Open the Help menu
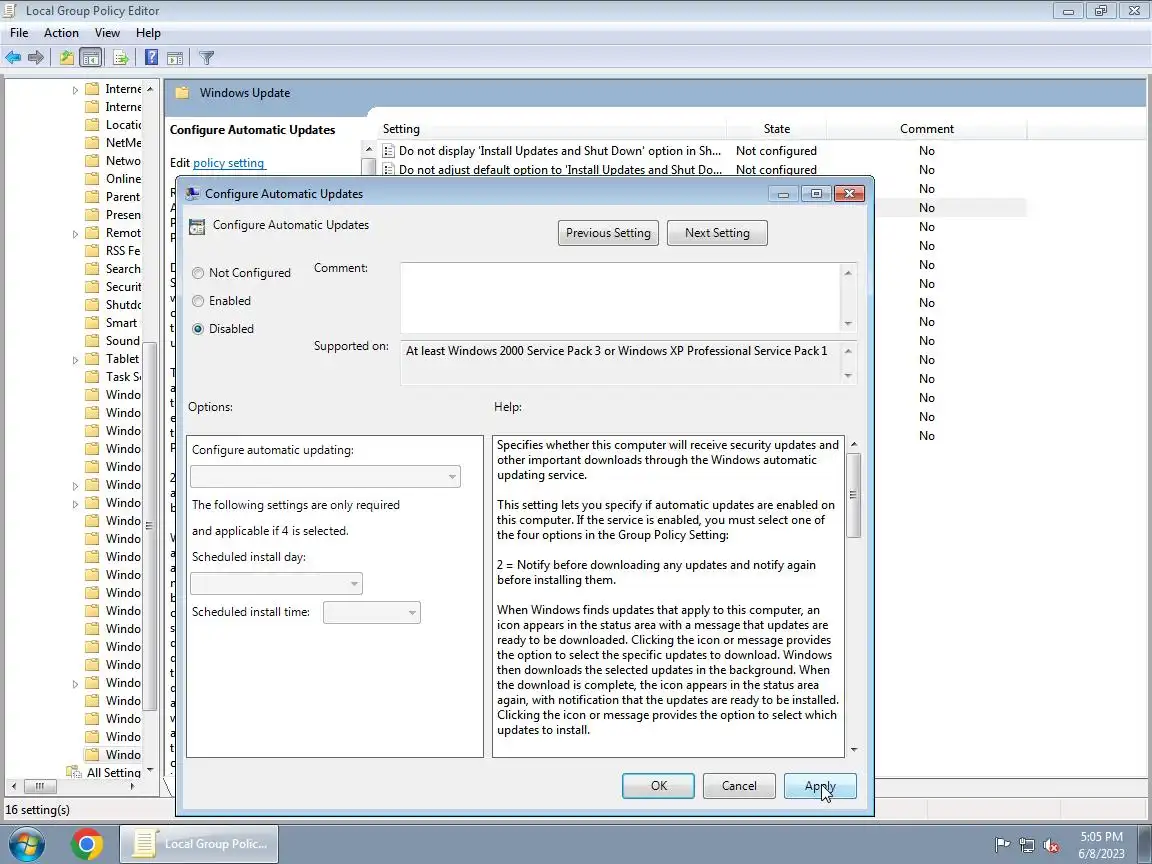Screen dimensions: 1152x864 (x=148, y=33)
